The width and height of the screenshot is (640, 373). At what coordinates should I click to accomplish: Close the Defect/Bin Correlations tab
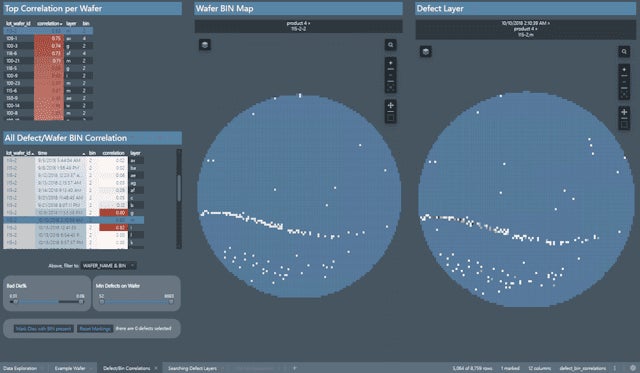(156, 368)
